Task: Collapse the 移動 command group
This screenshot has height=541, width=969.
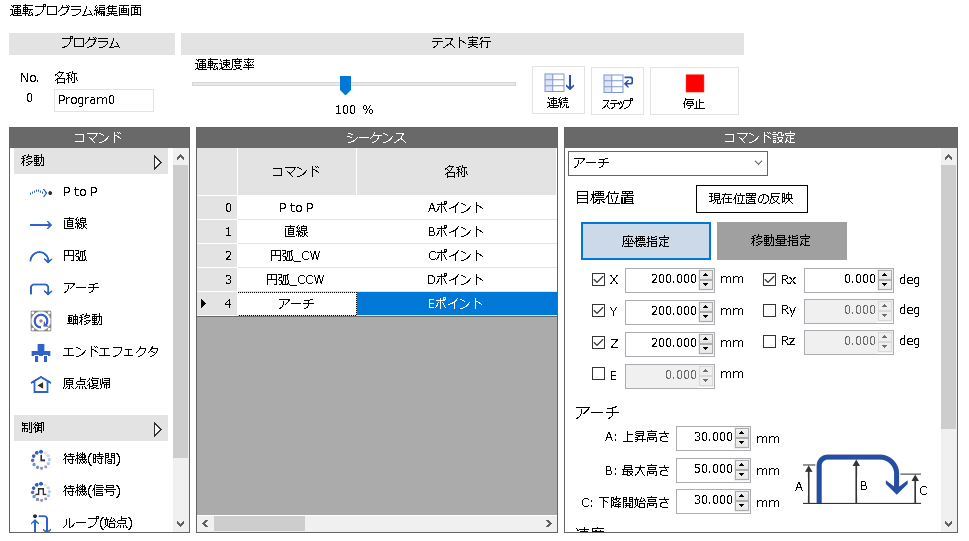Action: point(157,162)
